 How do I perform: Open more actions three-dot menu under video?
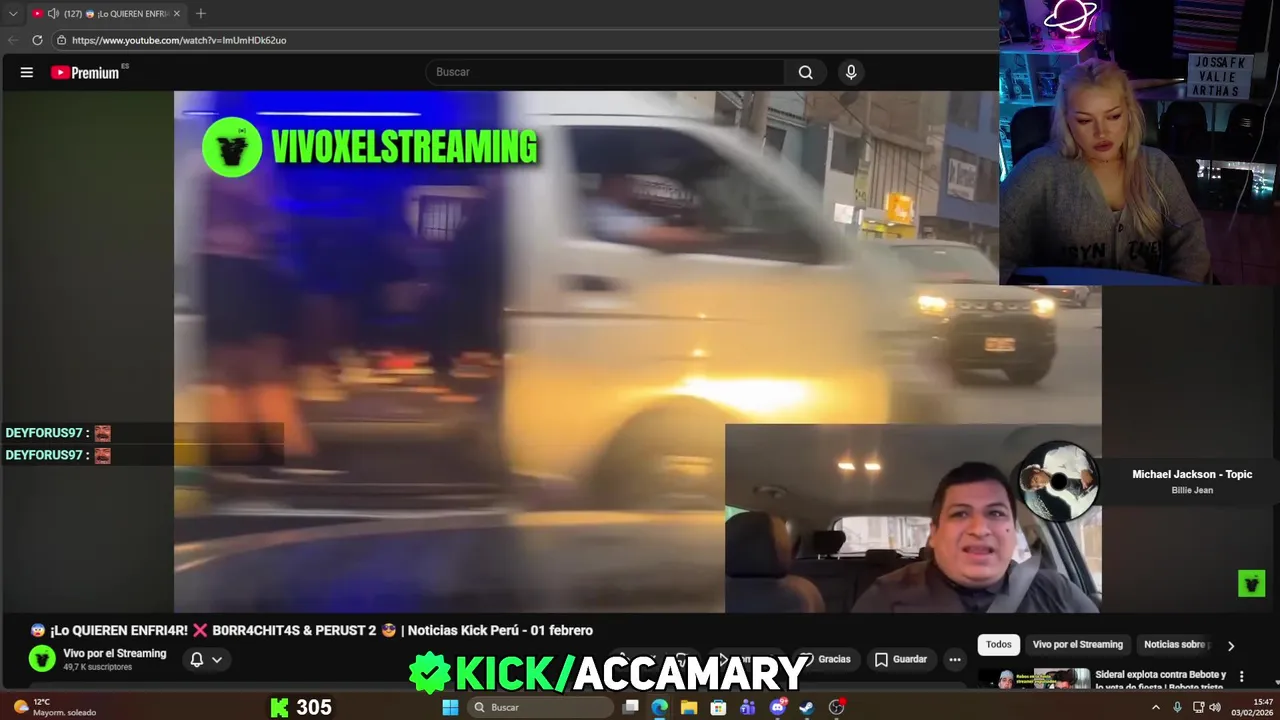click(955, 659)
